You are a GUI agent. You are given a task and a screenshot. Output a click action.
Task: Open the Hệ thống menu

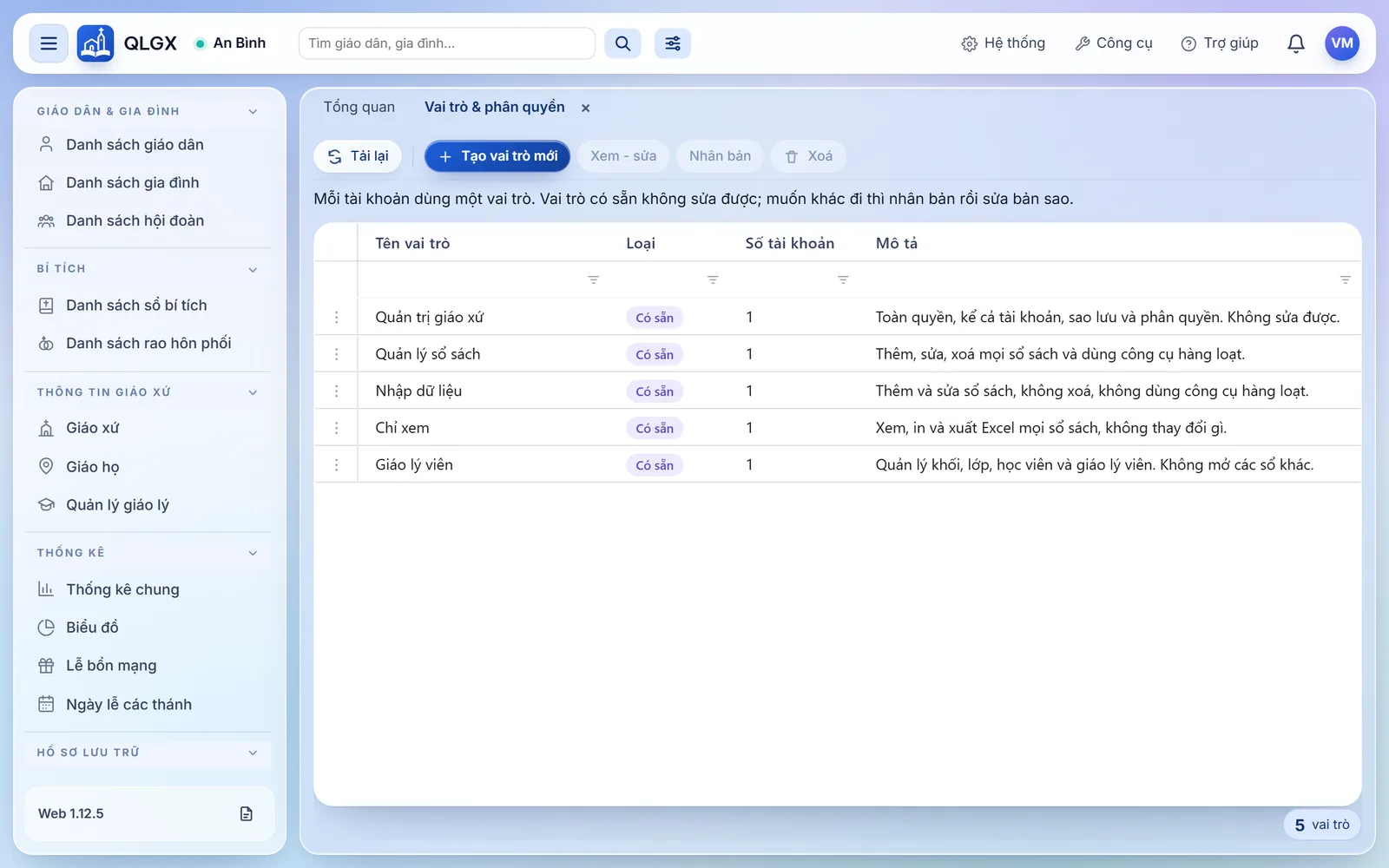pyautogui.click(x=1003, y=43)
